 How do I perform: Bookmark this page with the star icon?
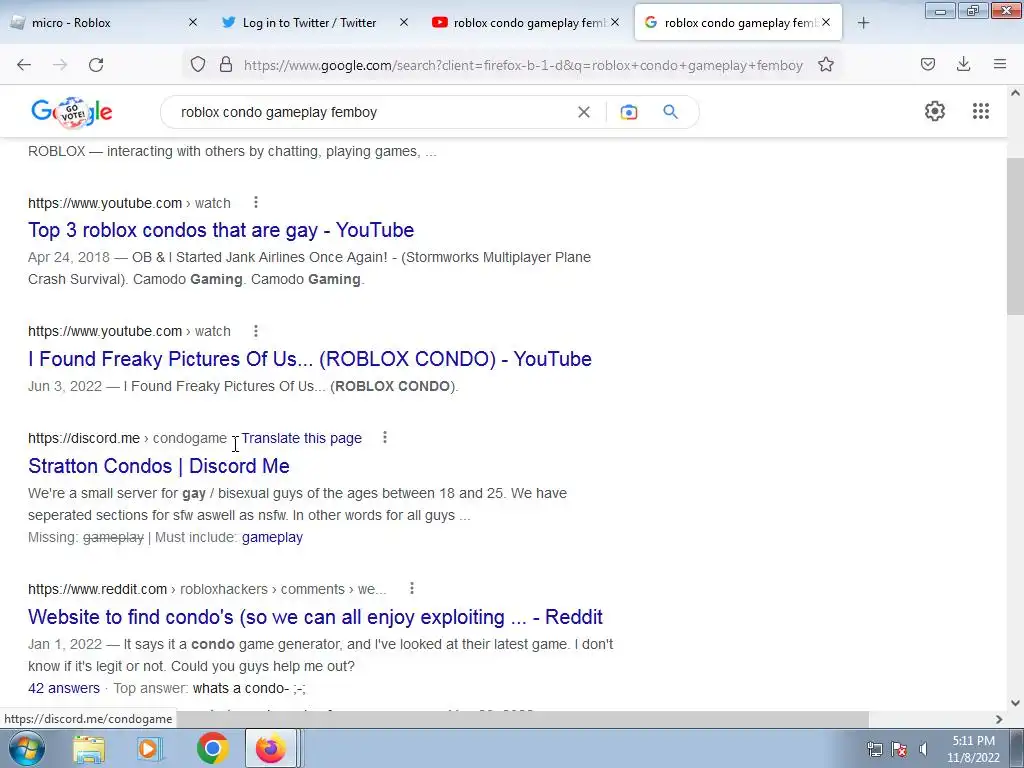pos(826,65)
